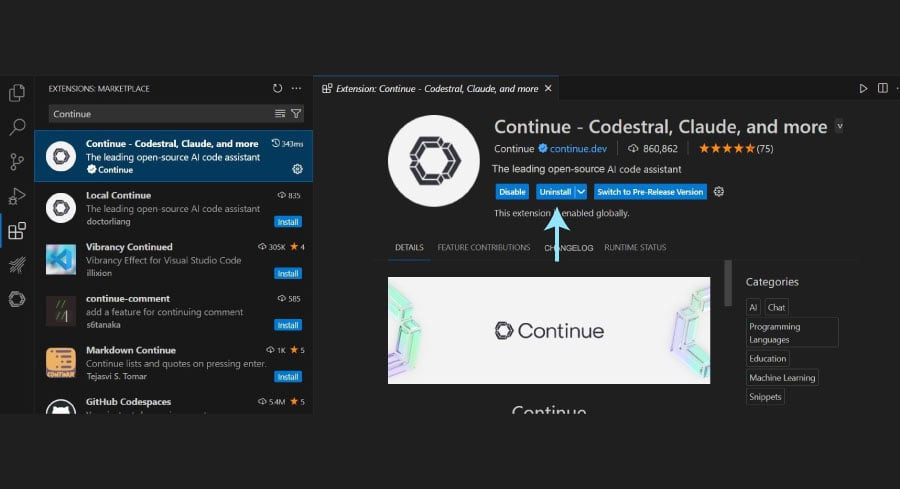
Task: Click the Programming Languages category tag
Action: click(792, 333)
